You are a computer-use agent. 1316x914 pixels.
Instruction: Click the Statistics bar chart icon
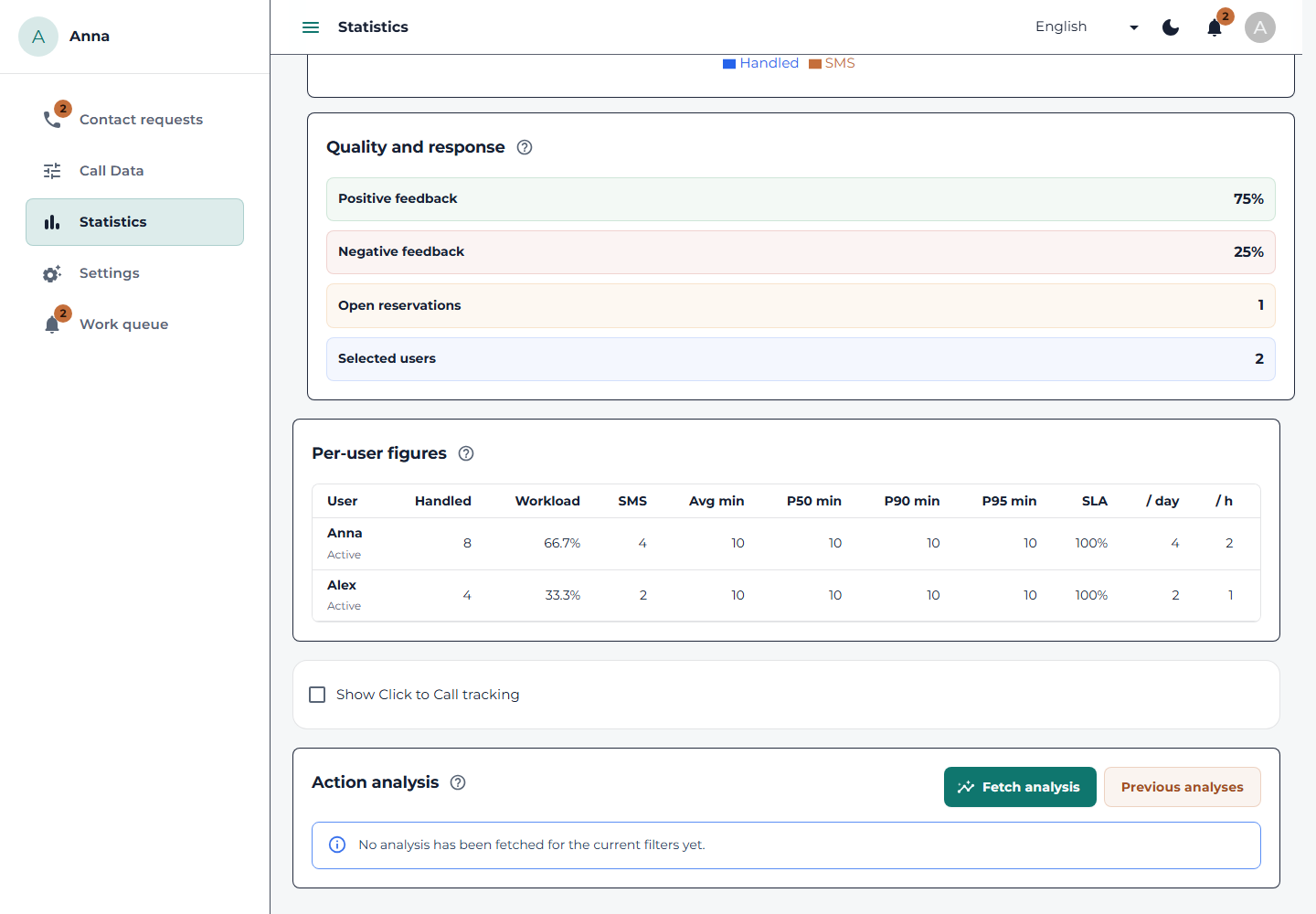(52, 222)
